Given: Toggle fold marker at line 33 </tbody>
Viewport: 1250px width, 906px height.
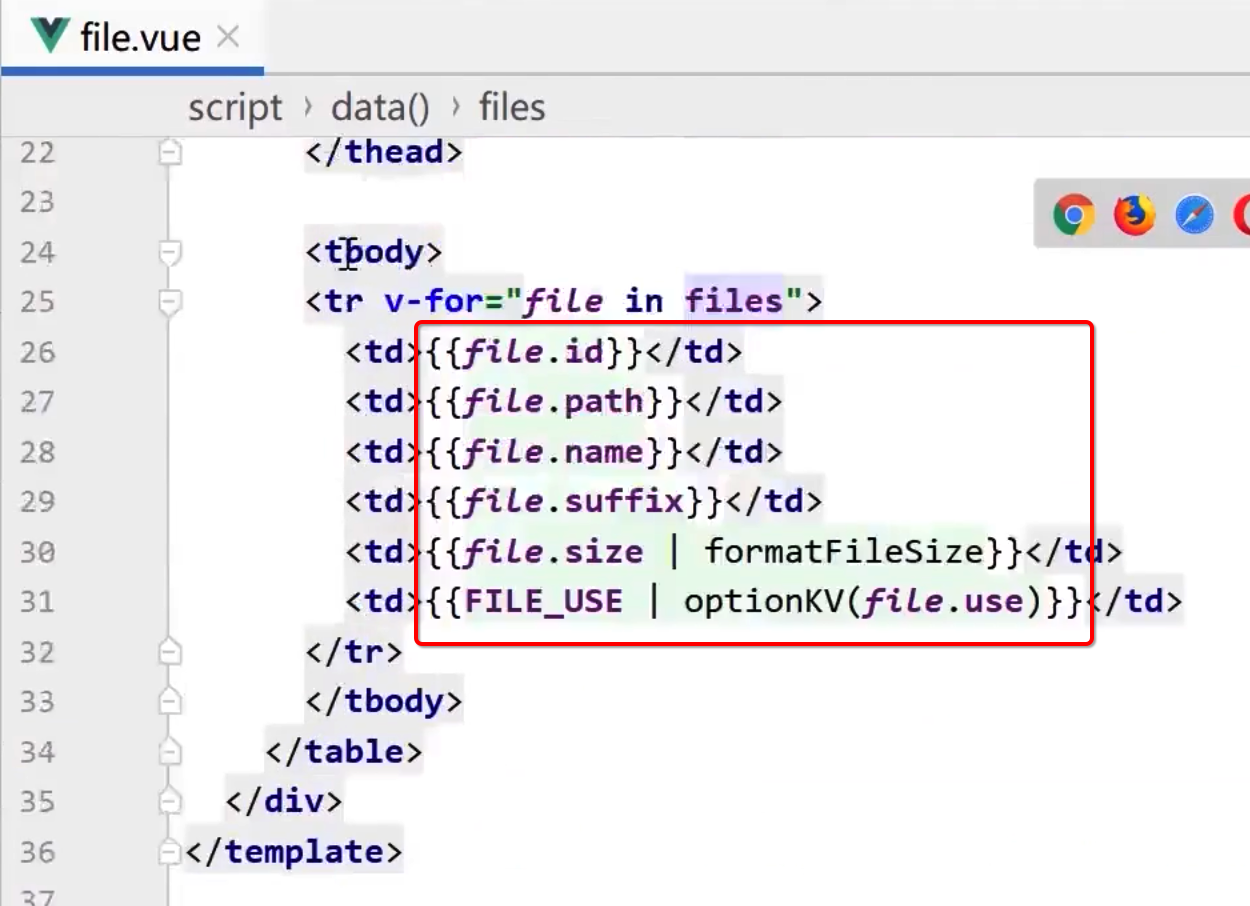Looking at the screenshot, I should point(170,702).
